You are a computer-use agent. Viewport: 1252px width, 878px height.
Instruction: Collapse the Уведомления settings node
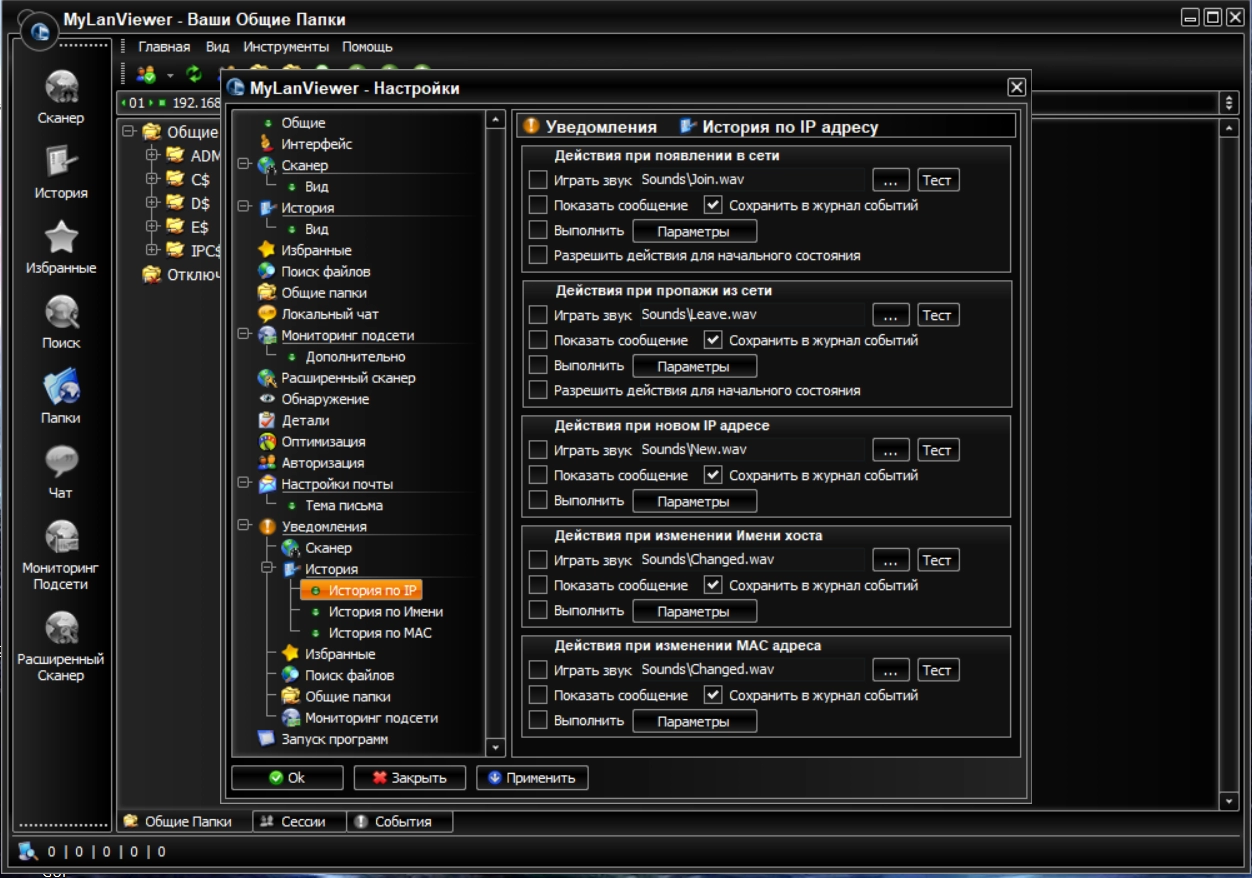(x=244, y=526)
